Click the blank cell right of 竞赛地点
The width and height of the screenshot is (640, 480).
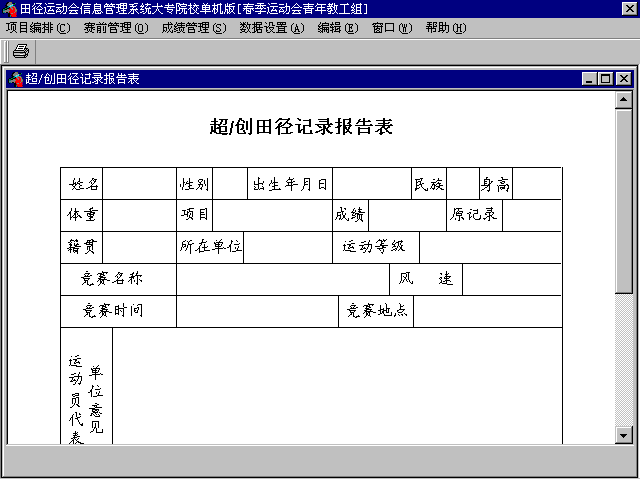coord(488,311)
